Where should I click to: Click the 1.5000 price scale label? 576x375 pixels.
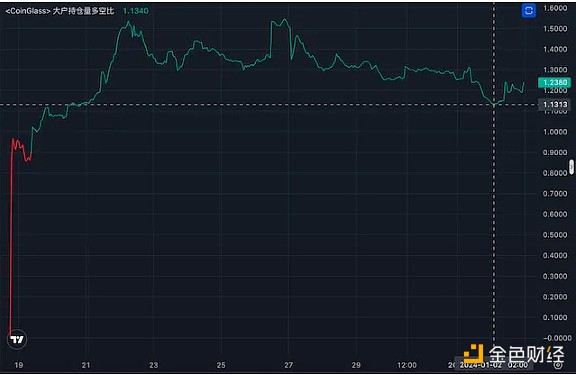555,29
